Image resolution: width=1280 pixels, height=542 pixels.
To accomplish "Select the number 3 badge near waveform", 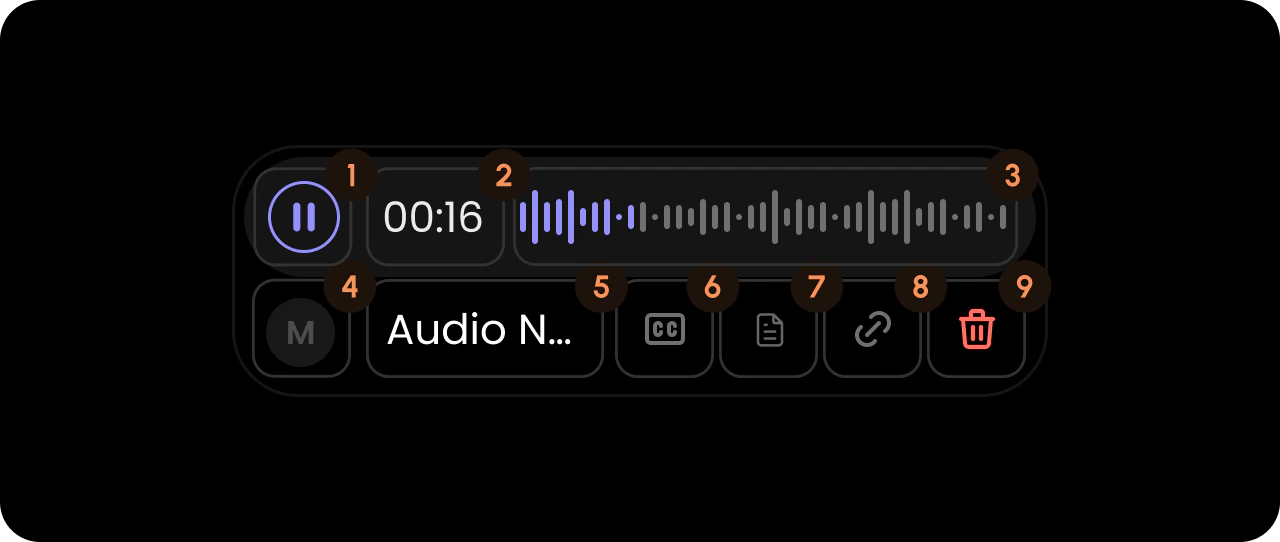I will (1012, 176).
